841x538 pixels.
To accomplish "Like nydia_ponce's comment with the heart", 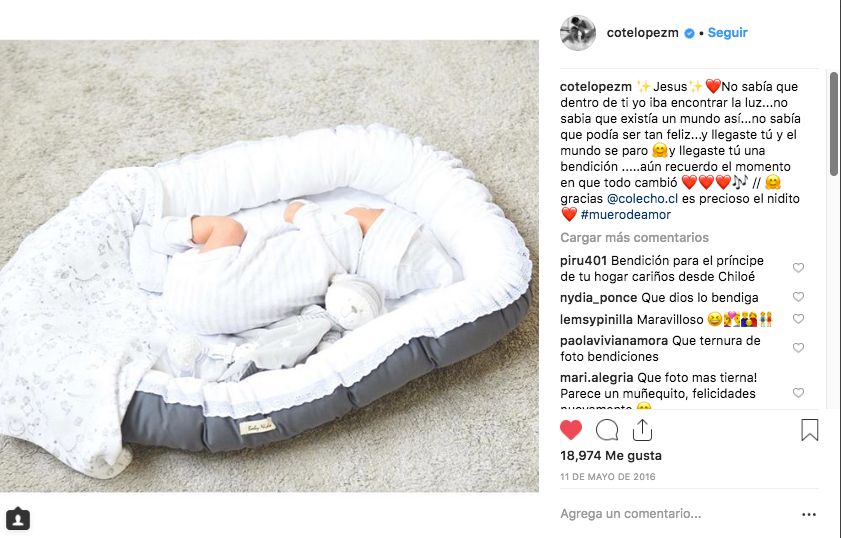I will (x=798, y=297).
